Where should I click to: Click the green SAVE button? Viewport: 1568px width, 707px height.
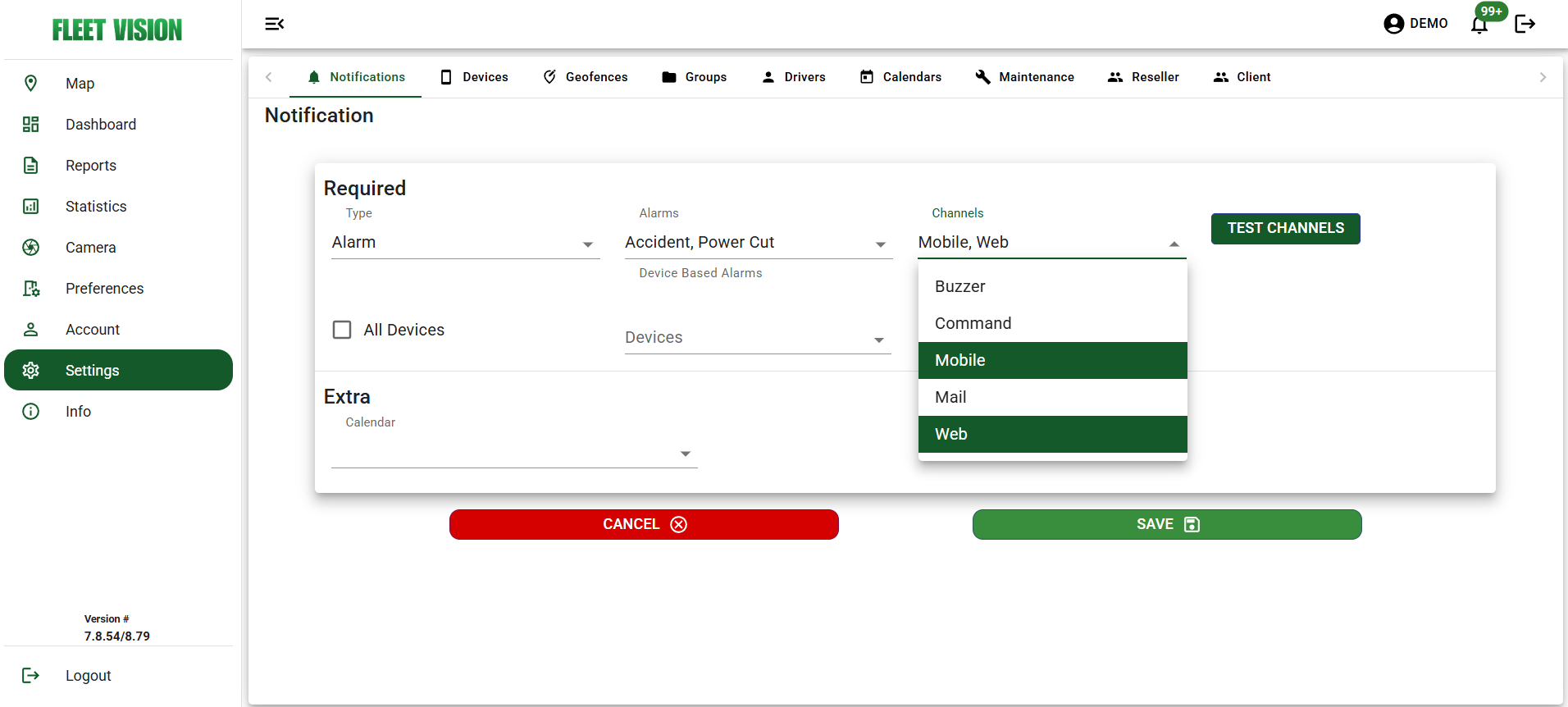point(1167,524)
